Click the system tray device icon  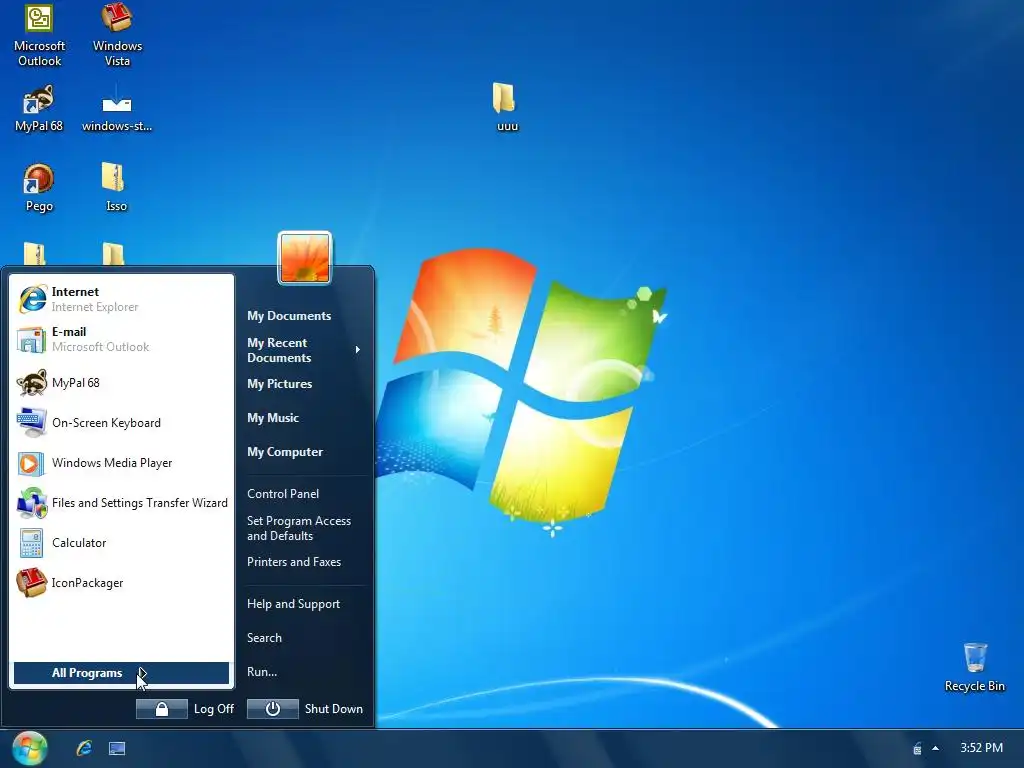click(x=918, y=748)
